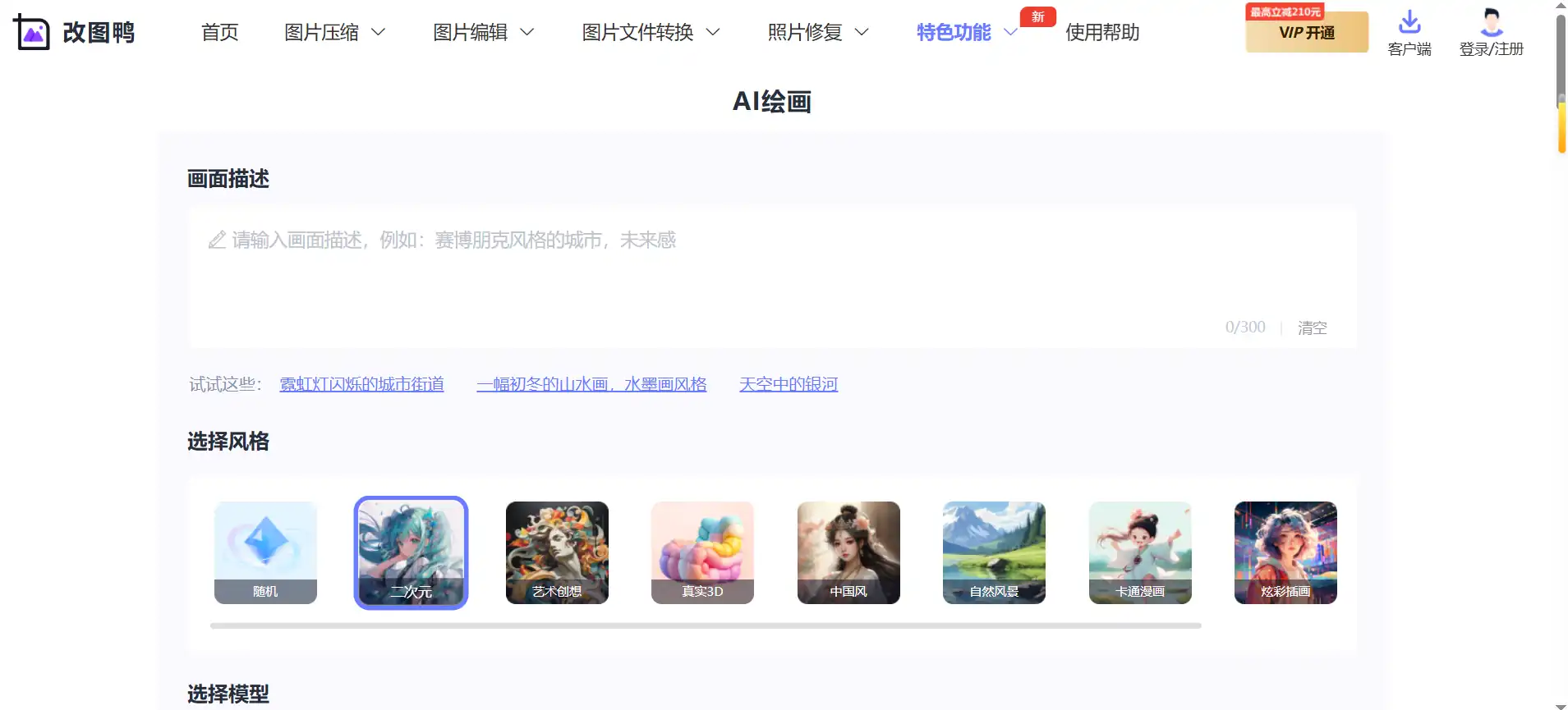
Task: Click the scrollbar down arrow
Action: tap(1561, 705)
